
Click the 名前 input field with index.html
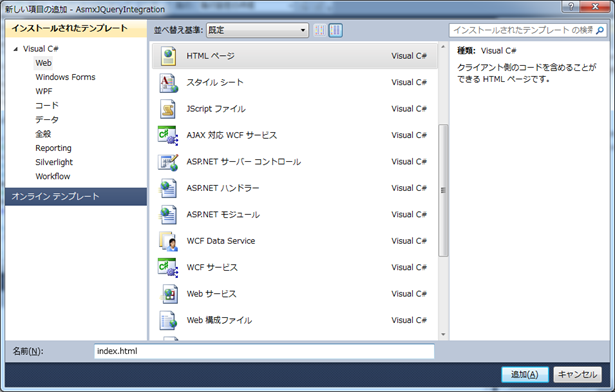tap(264, 351)
